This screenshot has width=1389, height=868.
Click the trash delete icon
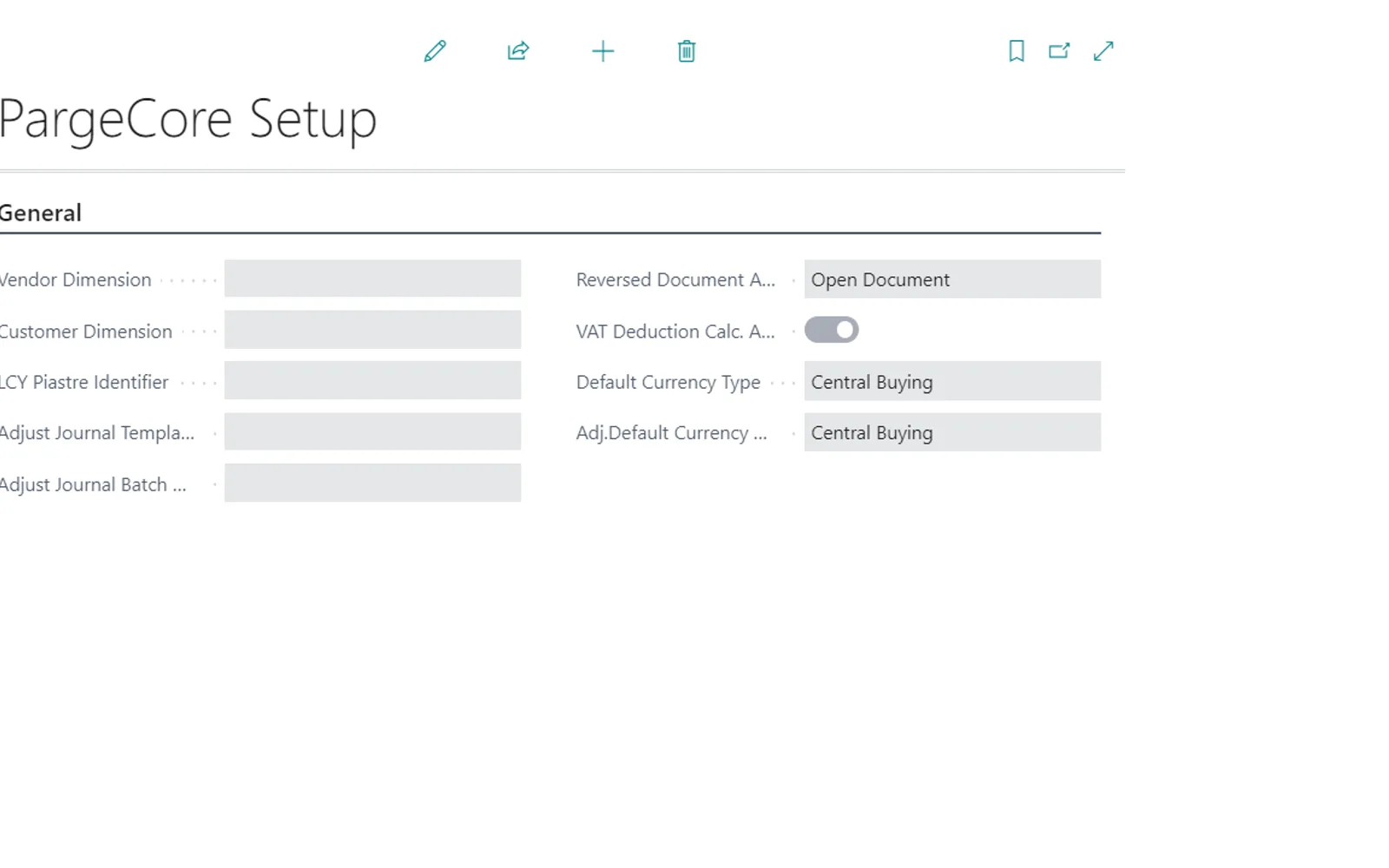point(687,51)
